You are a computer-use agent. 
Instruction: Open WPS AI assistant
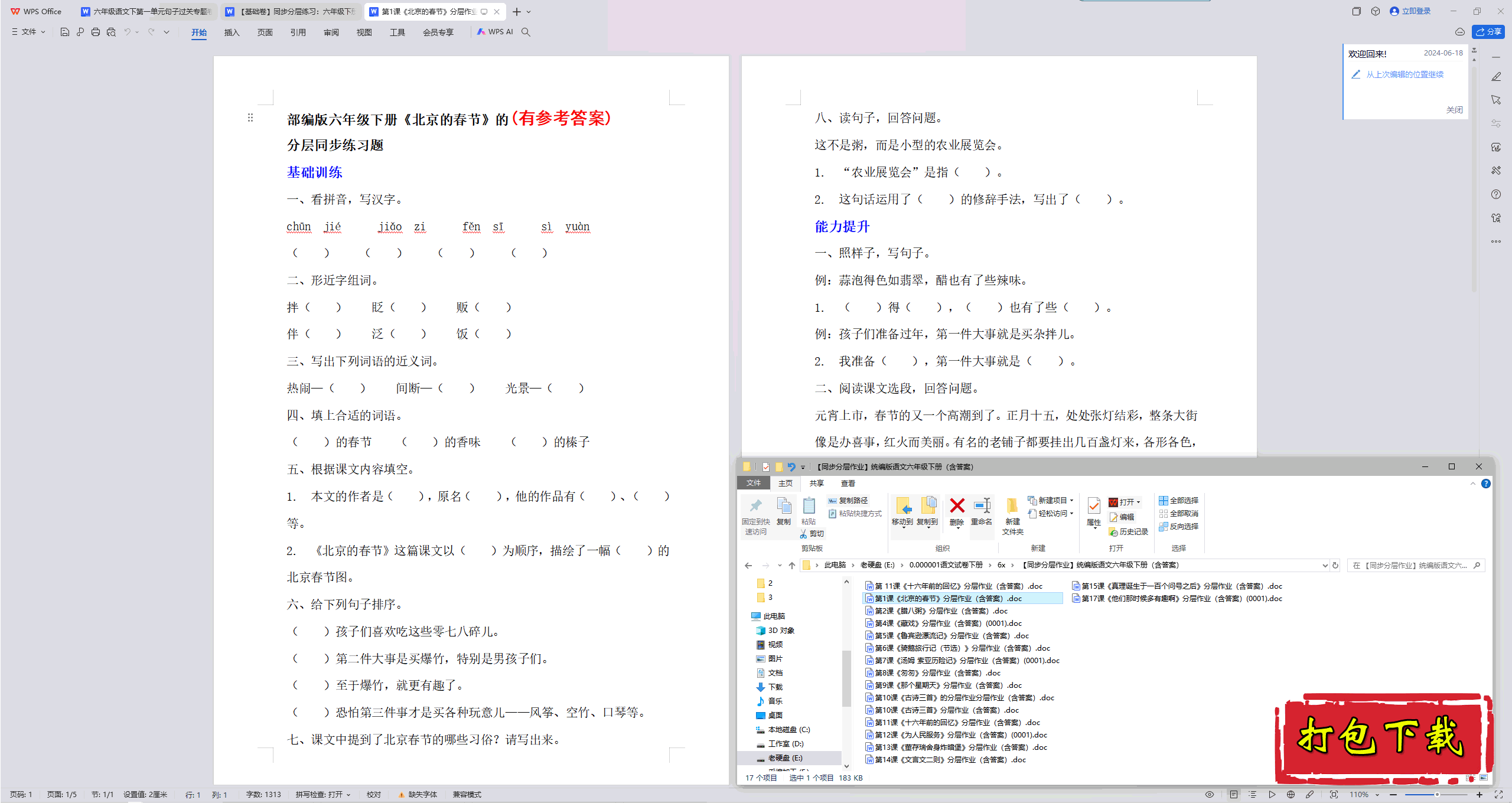pos(495,32)
